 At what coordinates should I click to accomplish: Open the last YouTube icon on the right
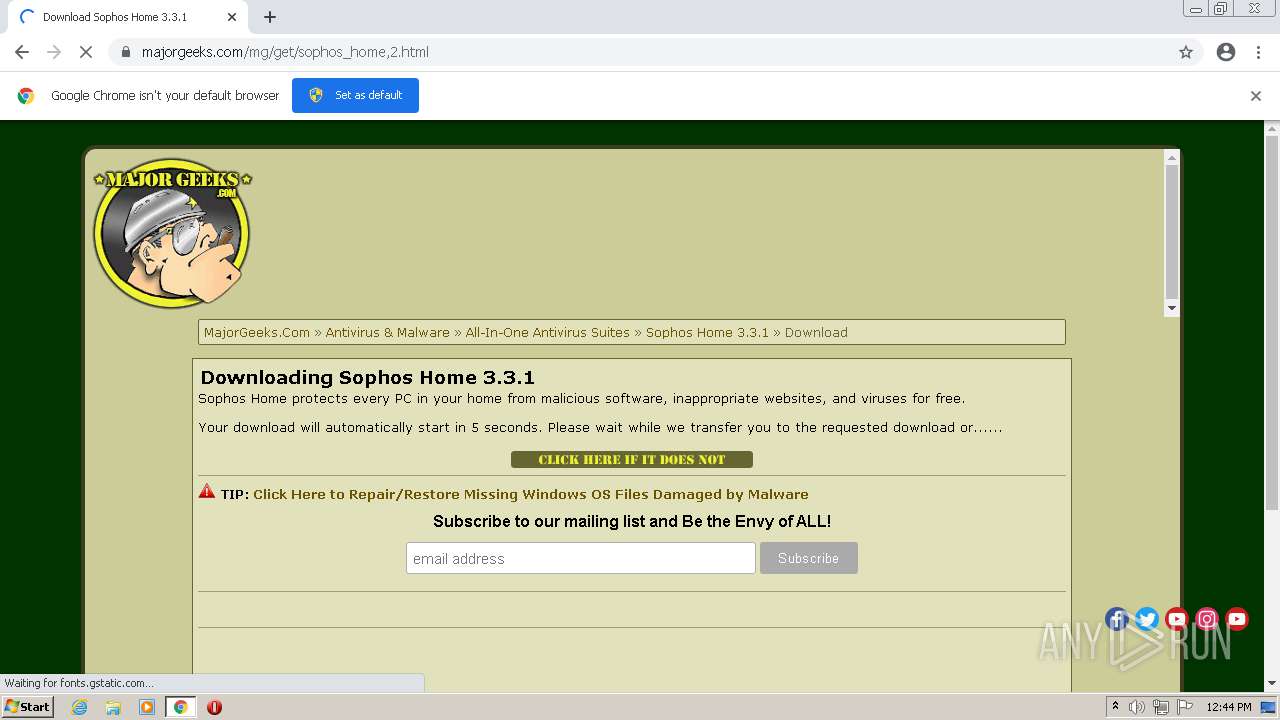(1237, 619)
